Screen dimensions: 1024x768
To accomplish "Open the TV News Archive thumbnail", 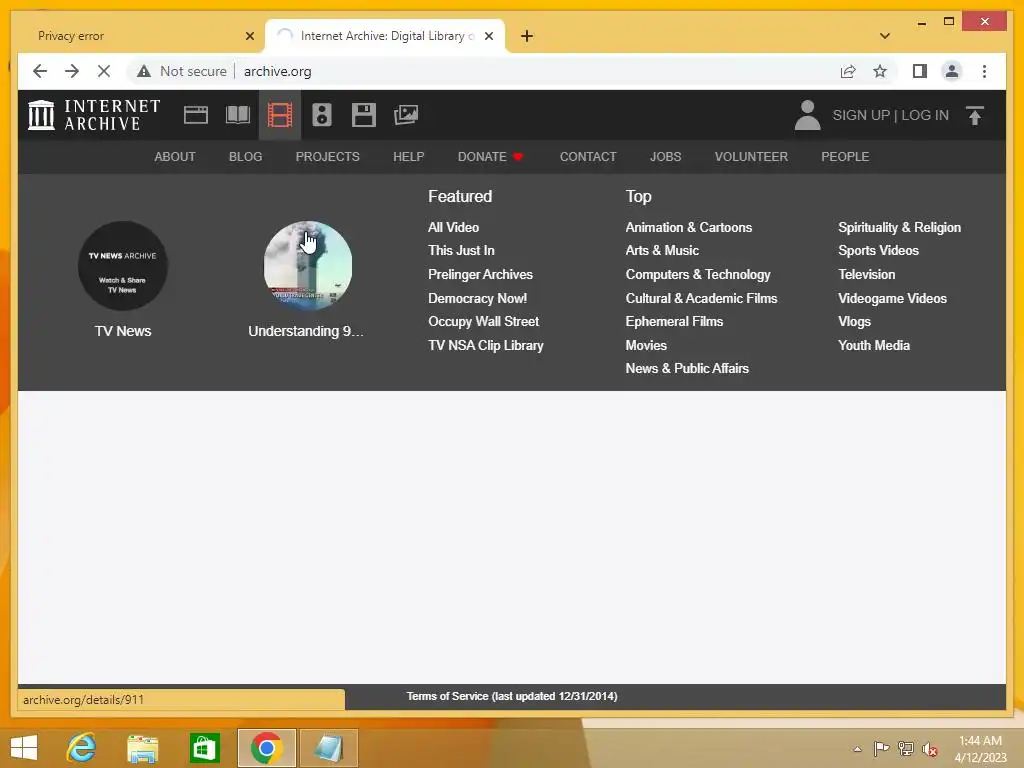I will (123, 266).
